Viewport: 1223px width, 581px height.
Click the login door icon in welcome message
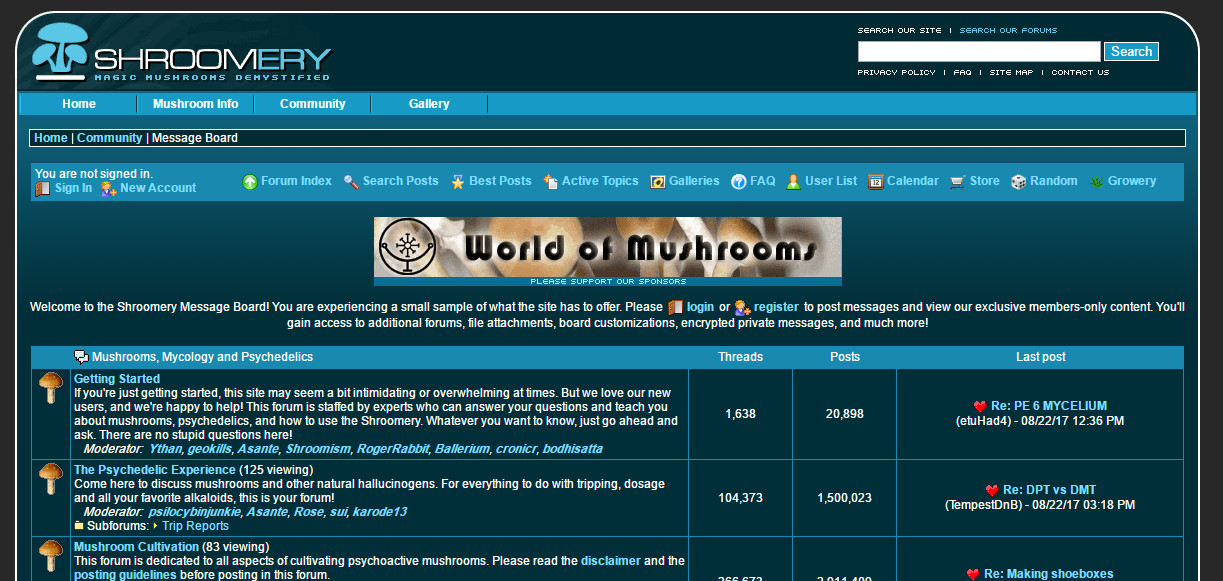(x=675, y=308)
